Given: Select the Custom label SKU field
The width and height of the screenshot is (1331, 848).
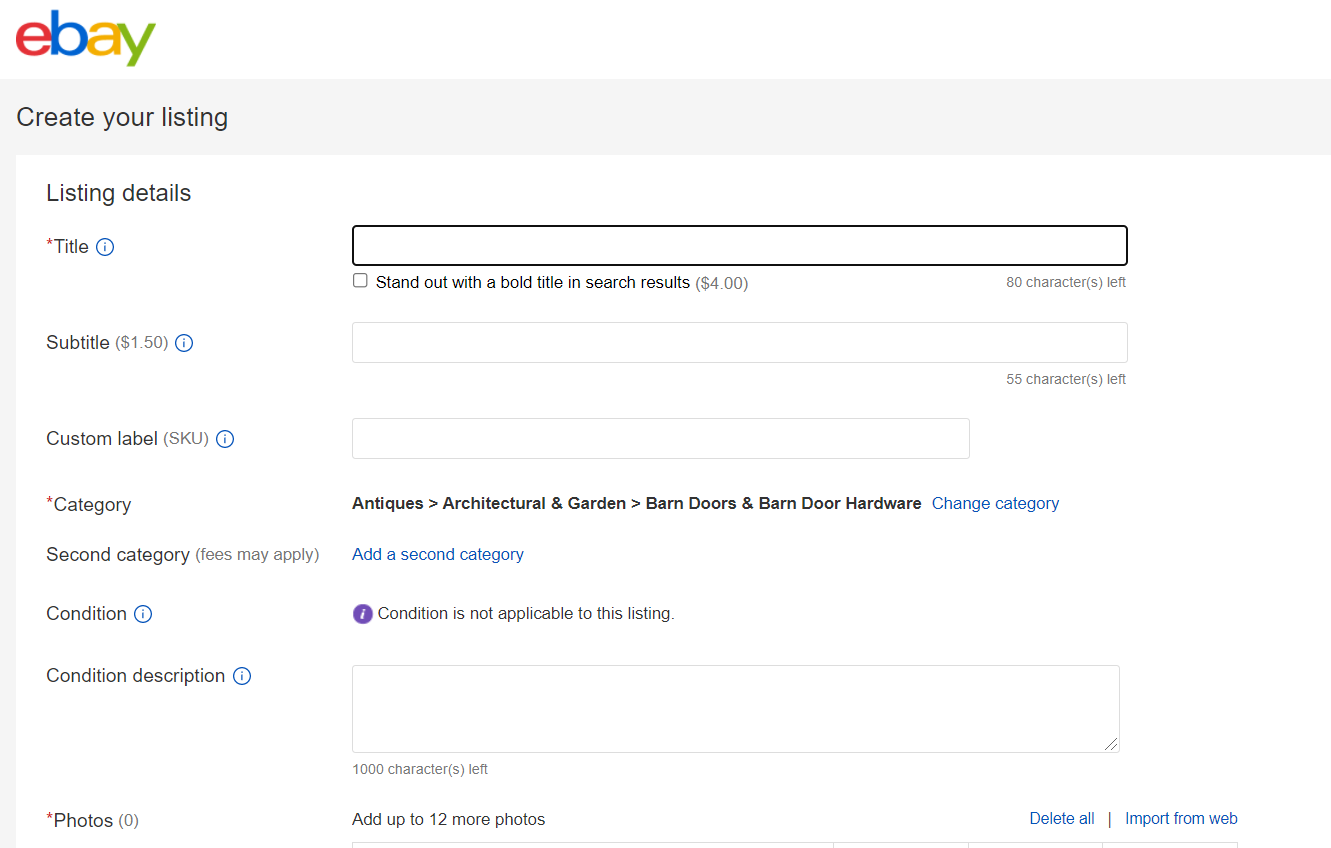Looking at the screenshot, I should [660, 438].
